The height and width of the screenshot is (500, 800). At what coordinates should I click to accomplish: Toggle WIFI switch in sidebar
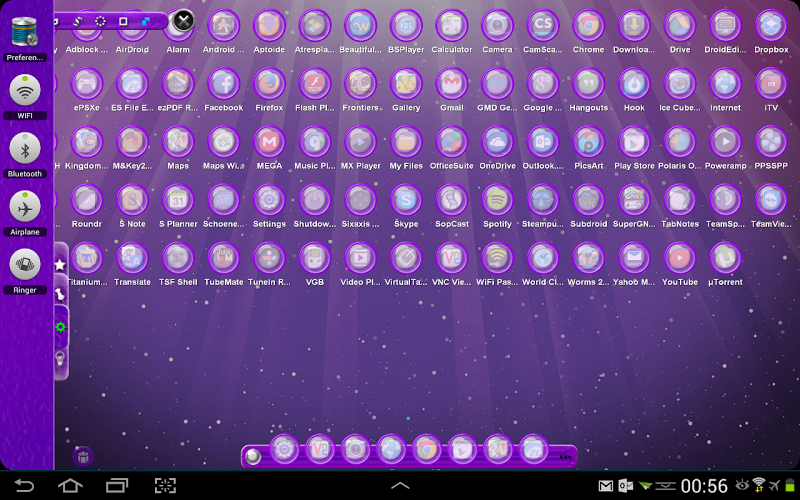coord(24,90)
